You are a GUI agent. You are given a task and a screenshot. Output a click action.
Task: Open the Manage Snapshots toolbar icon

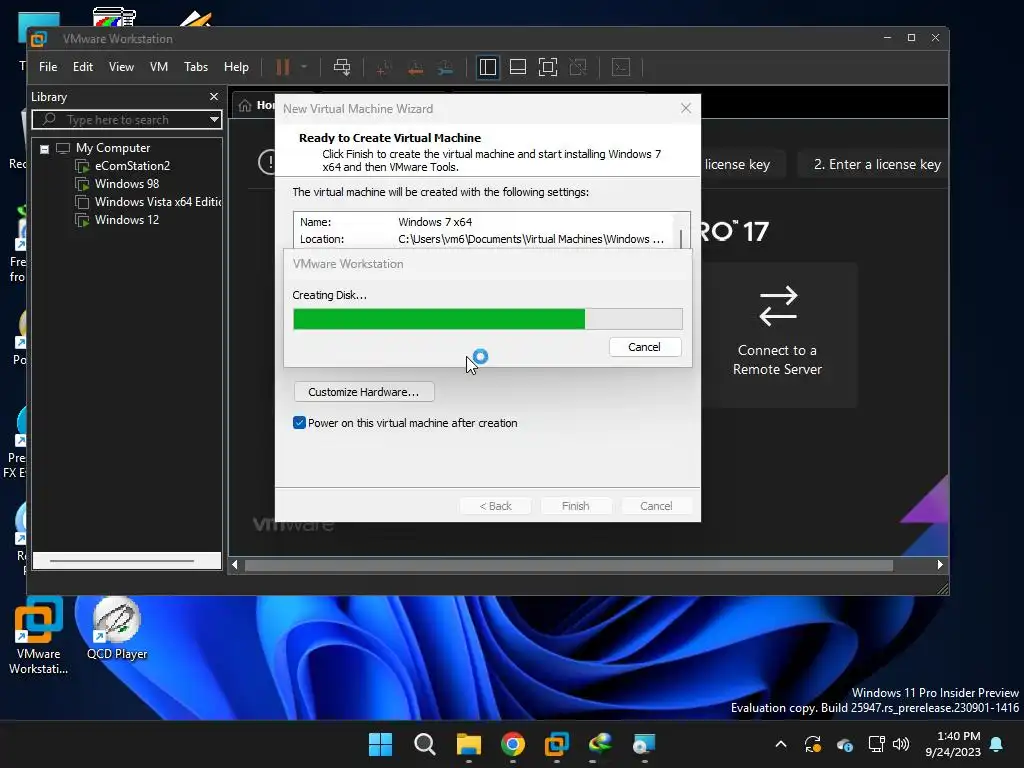point(445,67)
